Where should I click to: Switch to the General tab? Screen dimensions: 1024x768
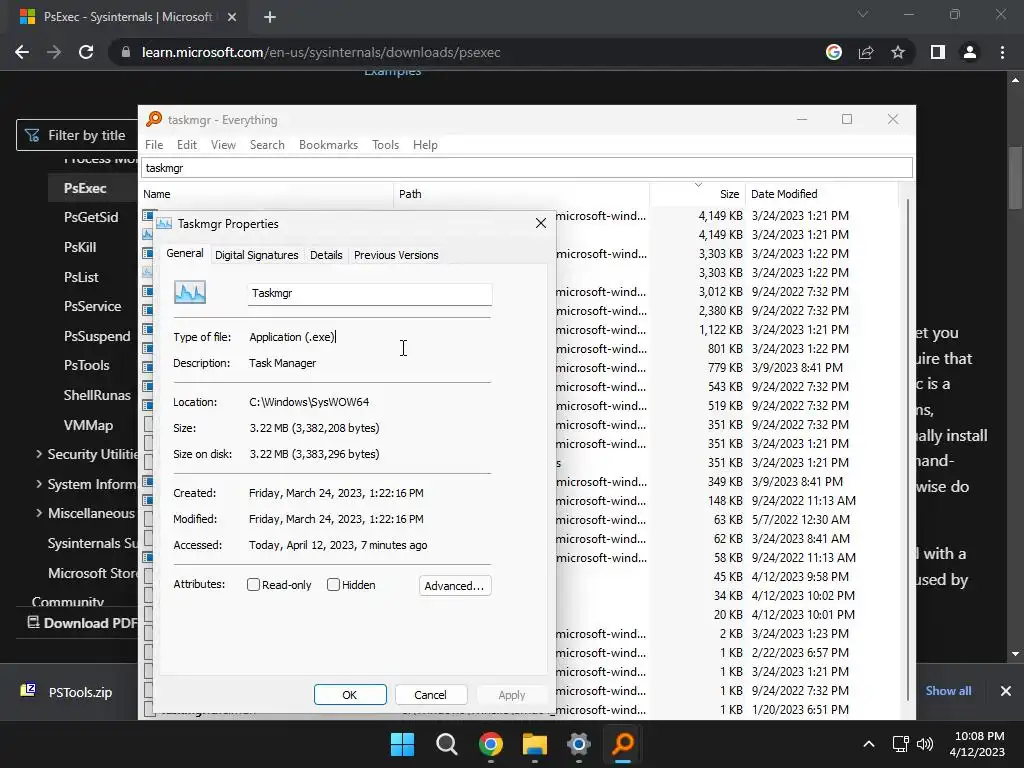(185, 253)
